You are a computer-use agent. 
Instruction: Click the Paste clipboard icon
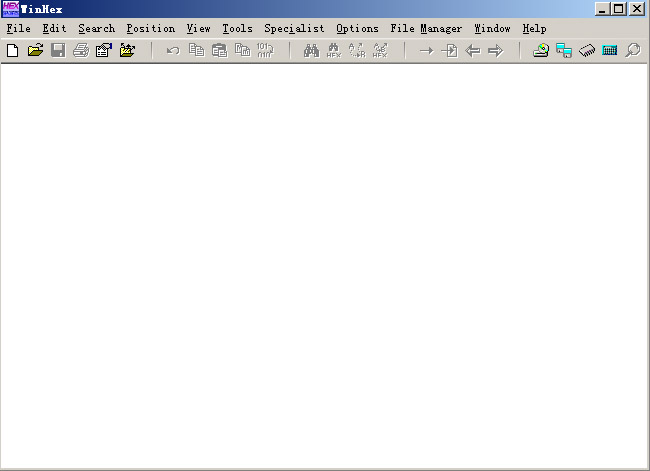(x=220, y=51)
